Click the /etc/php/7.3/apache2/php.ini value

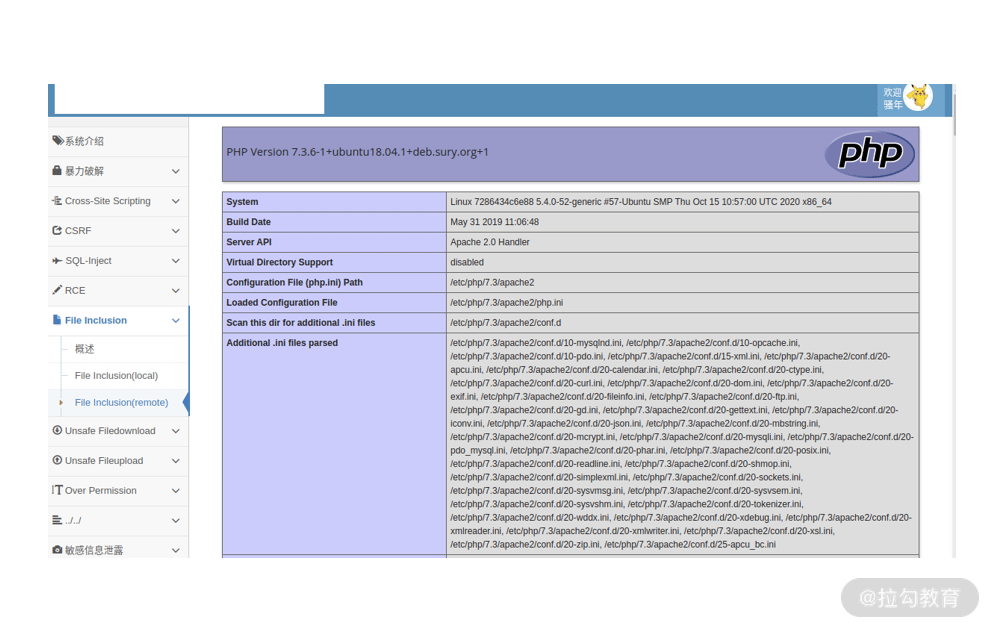coord(507,303)
